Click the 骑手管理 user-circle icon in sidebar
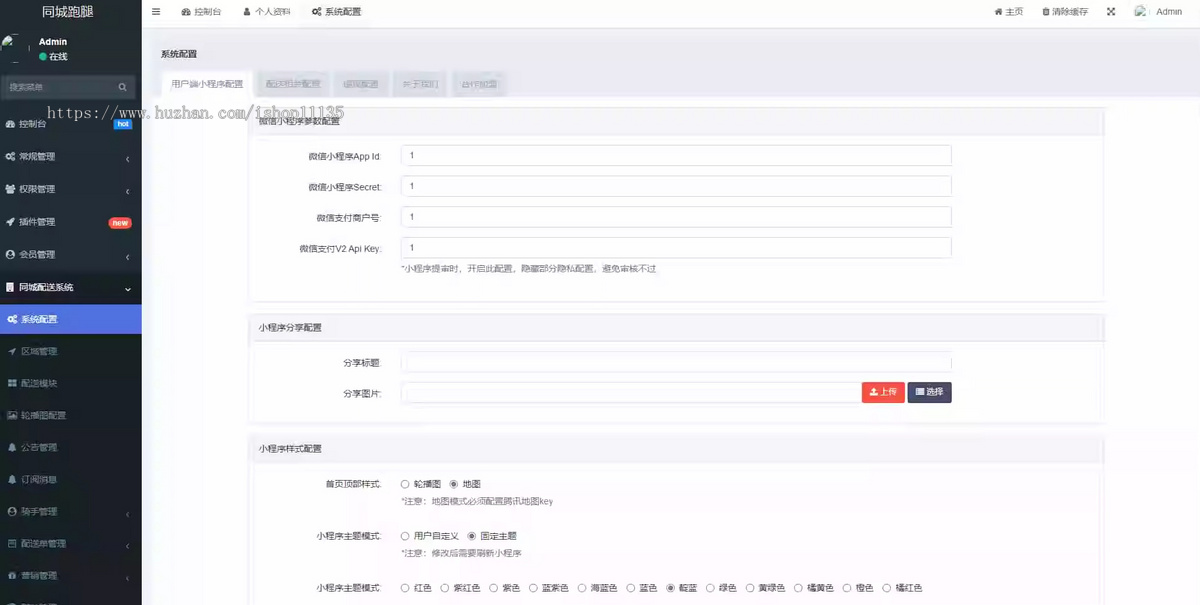 tap(12, 511)
